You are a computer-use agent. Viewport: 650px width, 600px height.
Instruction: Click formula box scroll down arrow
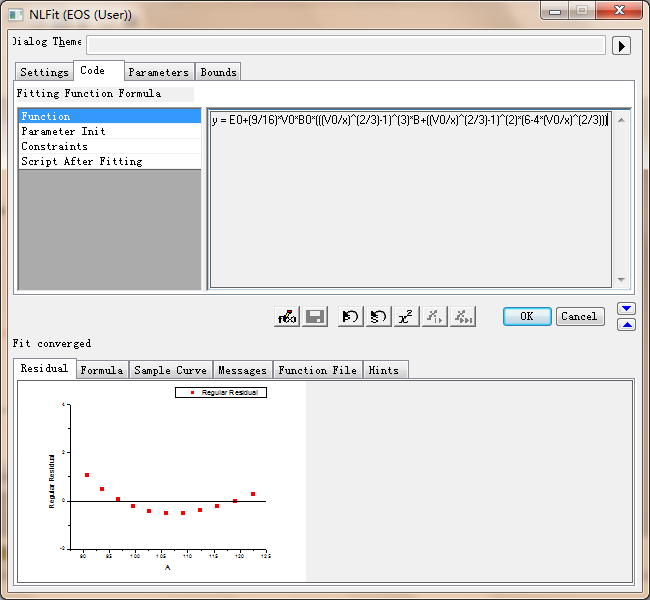coord(621,279)
